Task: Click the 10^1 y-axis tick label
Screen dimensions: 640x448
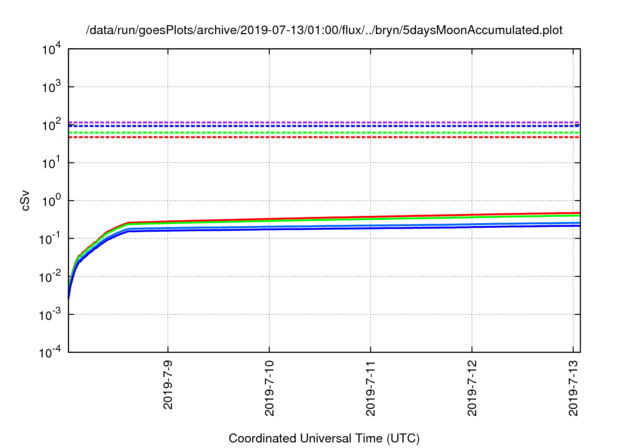Action: pyautogui.click(x=51, y=162)
